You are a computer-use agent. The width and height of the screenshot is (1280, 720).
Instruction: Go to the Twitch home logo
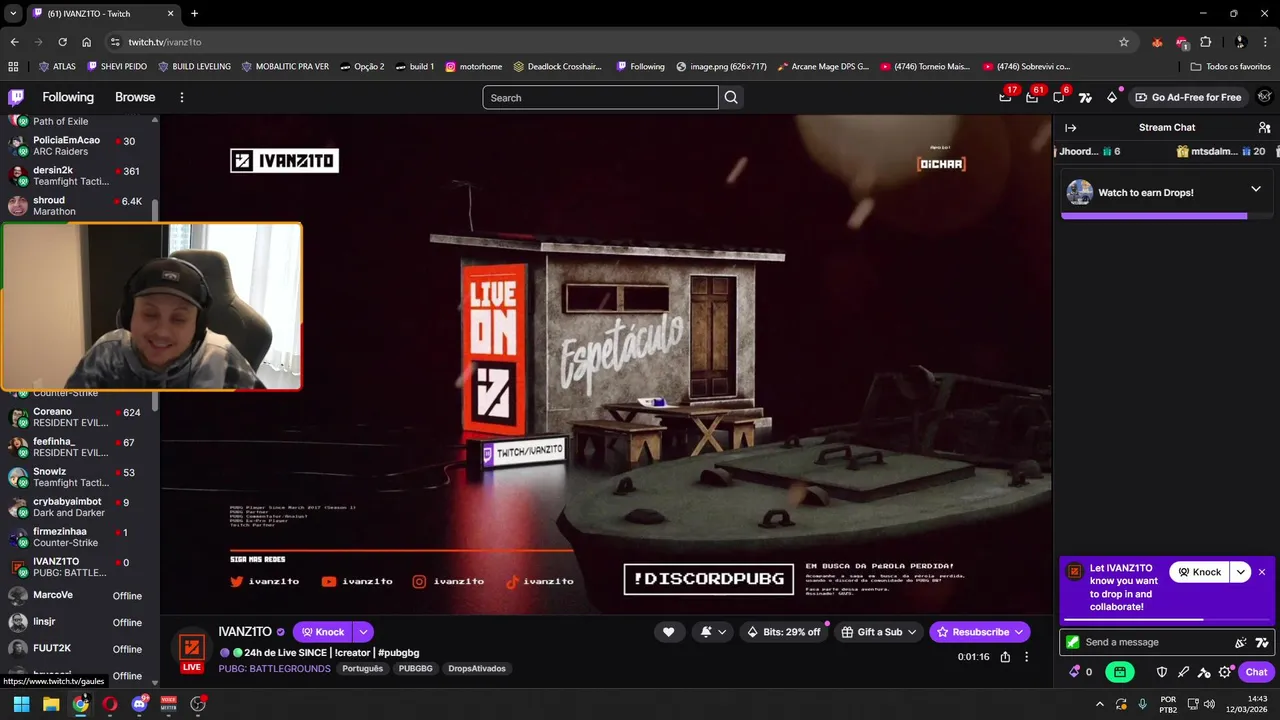(x=16, y=97)
